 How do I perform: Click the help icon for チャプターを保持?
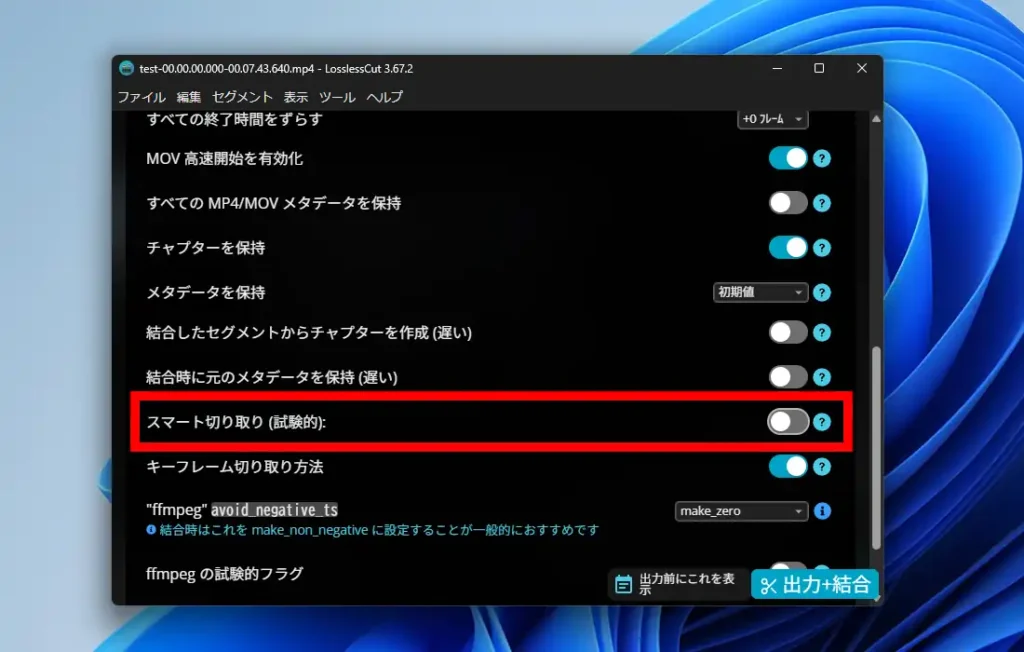click(x=822, y=247)
